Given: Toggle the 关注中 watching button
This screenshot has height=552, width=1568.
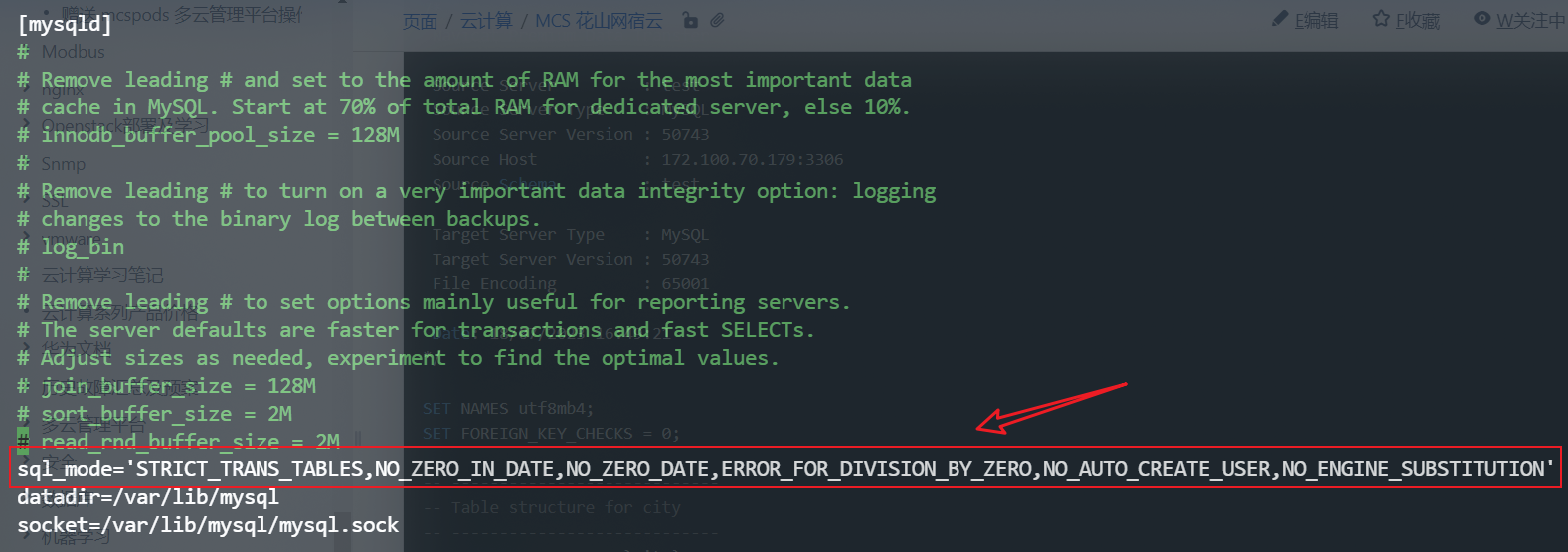Looking at the screenshot, I should pos(1529,20).
